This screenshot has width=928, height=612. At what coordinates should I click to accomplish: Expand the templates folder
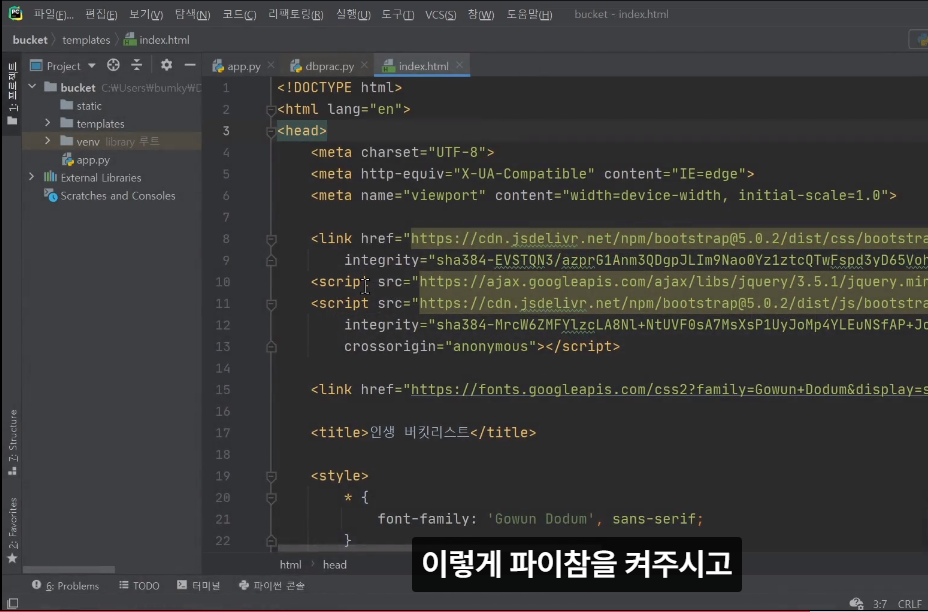(48, 123)
